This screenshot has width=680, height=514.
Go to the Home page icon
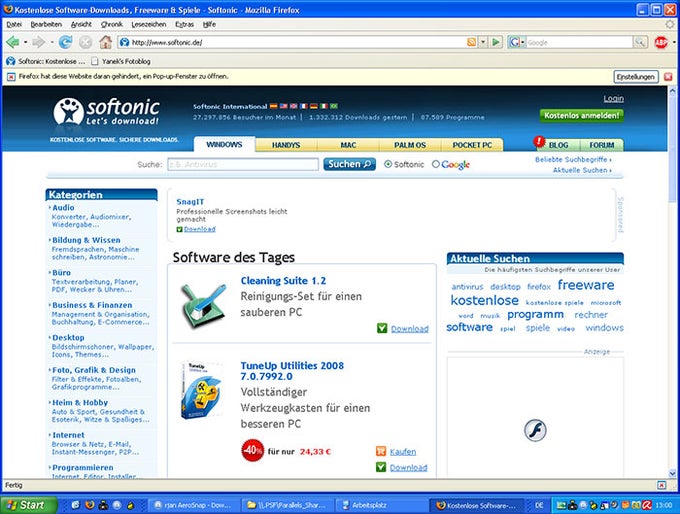105,42
